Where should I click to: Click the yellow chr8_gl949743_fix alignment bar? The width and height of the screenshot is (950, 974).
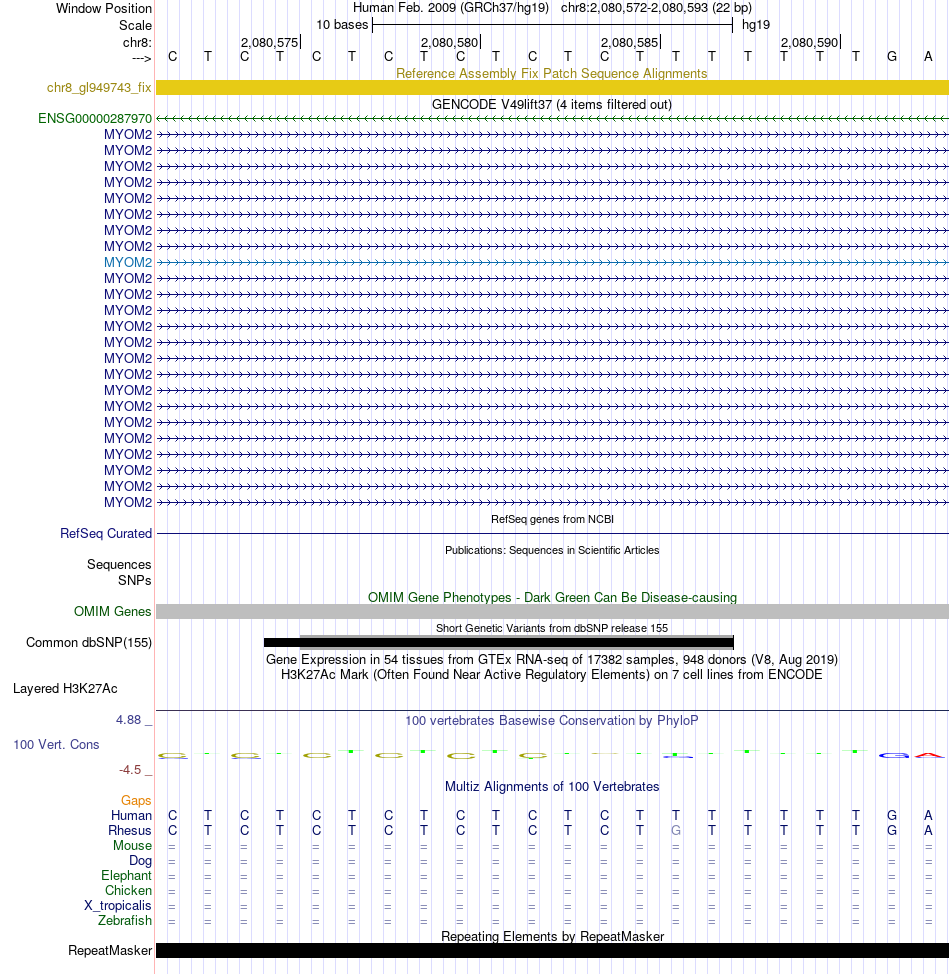coord(552,88)
